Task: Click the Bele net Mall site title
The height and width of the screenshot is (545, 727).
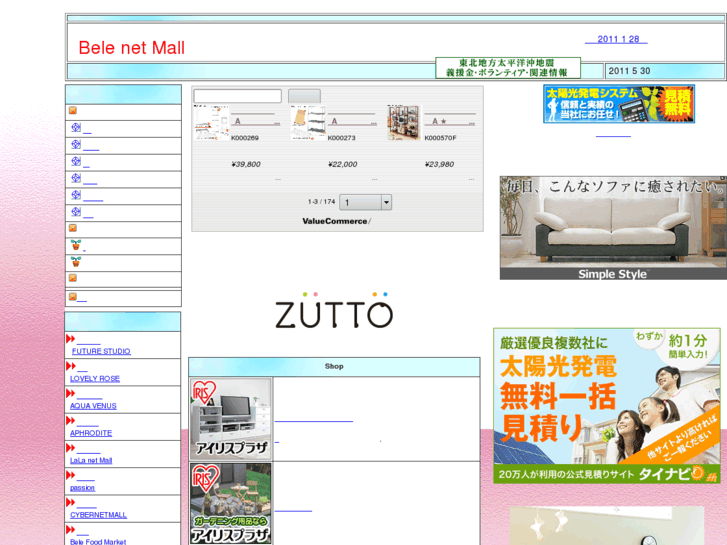Action: coord(132,48)
